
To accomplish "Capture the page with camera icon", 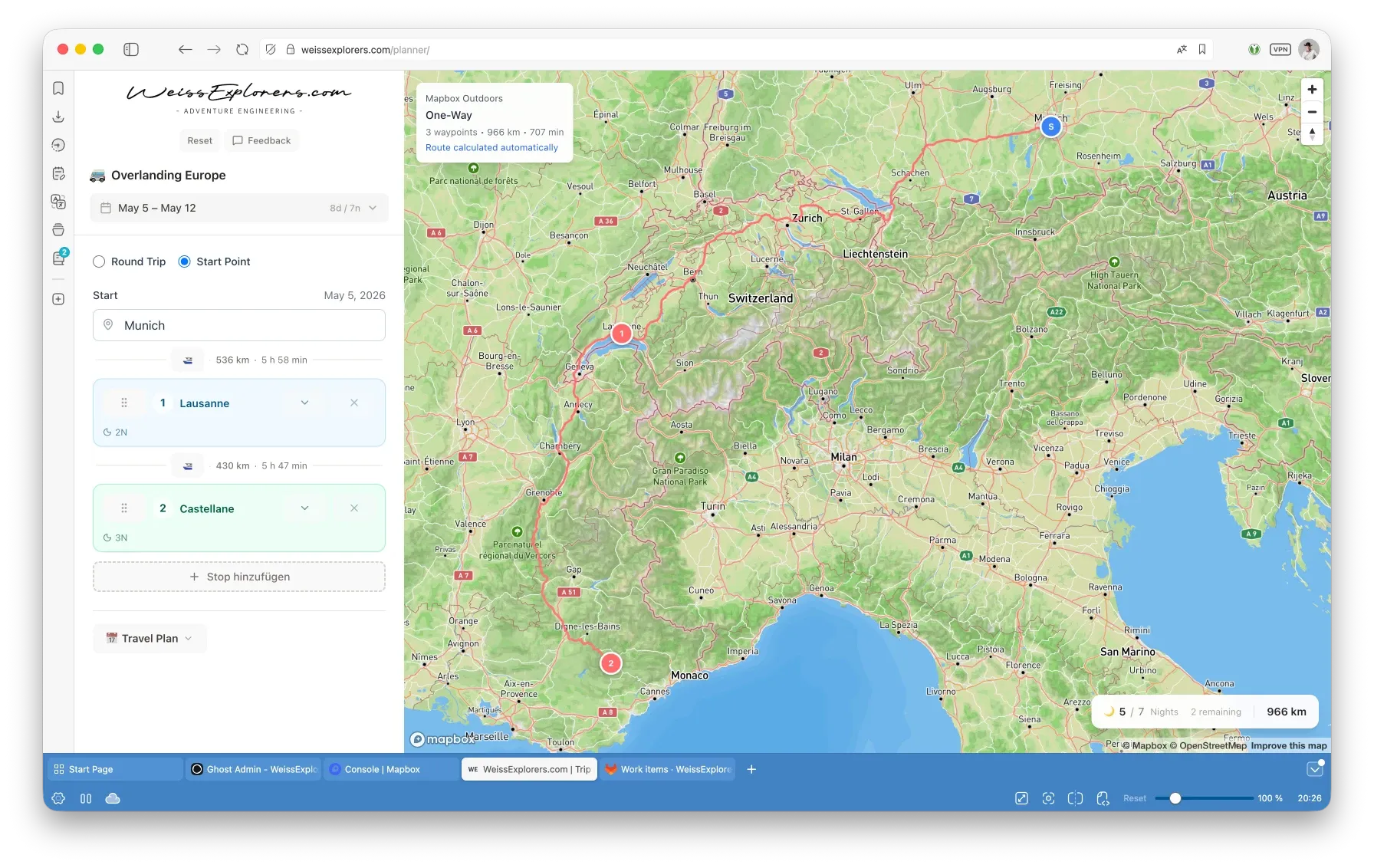I will click(1048, 798).
